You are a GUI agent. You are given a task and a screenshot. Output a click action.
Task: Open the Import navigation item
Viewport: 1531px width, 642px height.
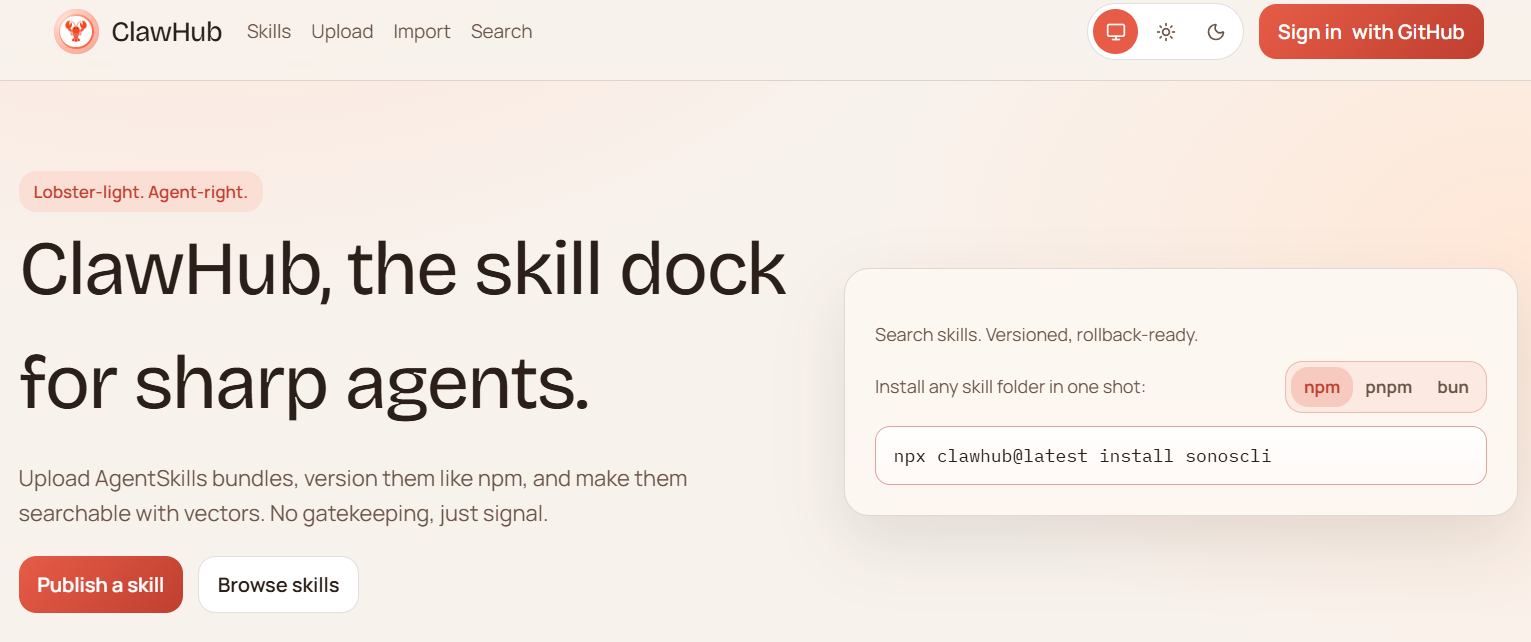click(x=421, y=32)
